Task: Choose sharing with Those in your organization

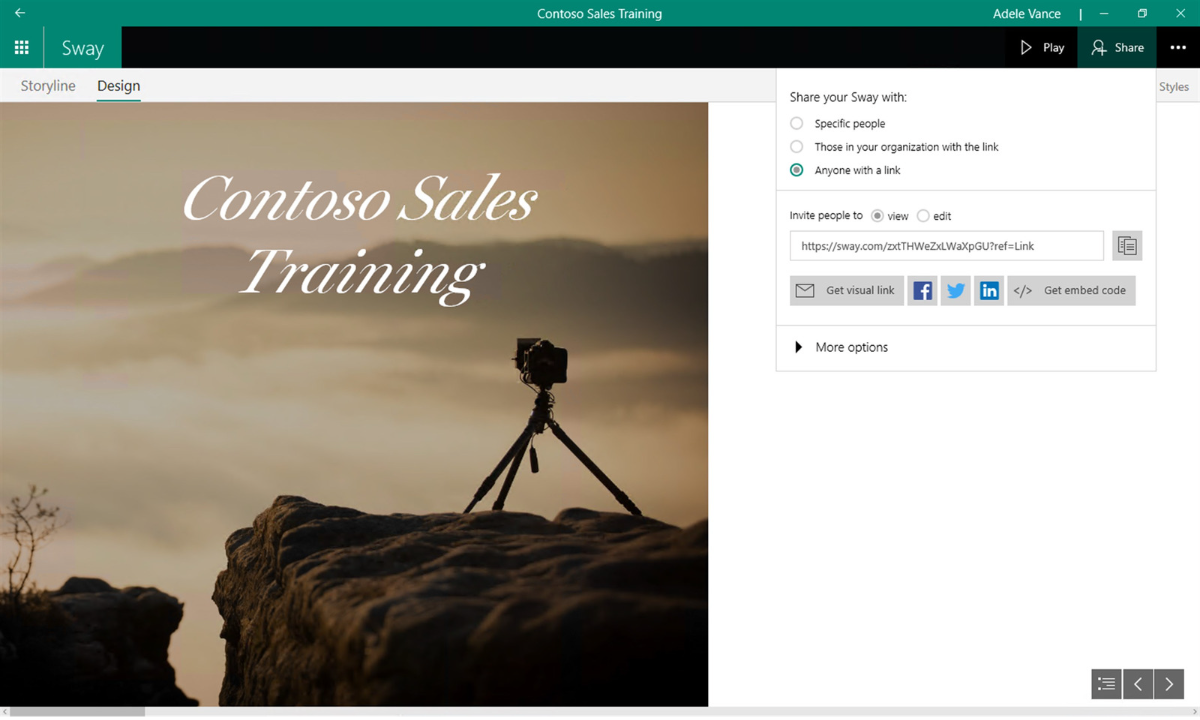Action: (x=796, y=146)
